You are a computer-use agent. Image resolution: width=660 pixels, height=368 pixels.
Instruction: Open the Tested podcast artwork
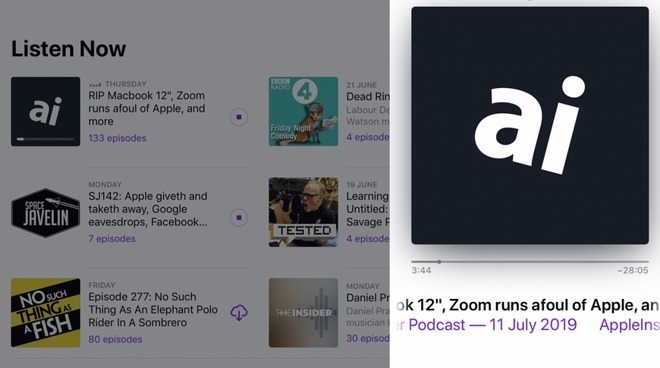(303, 212)
